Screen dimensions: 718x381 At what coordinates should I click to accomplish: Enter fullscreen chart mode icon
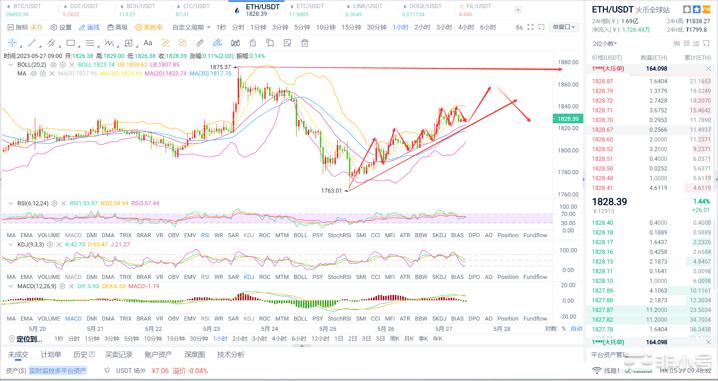(x=530, y=27)
